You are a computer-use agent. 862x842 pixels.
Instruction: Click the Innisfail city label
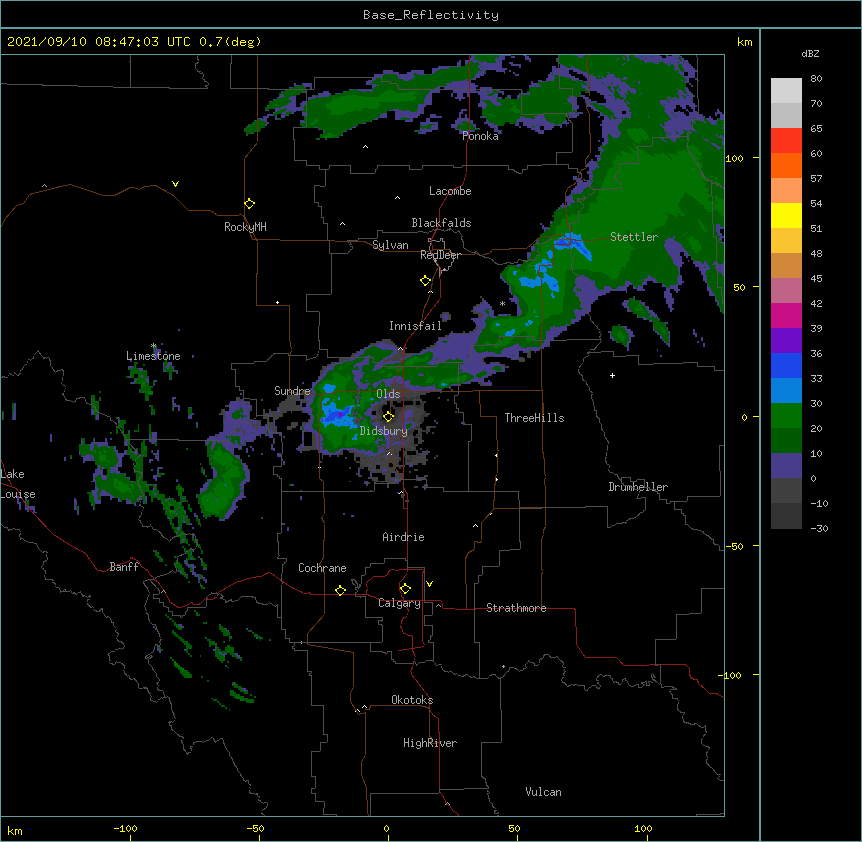[416, 326]
